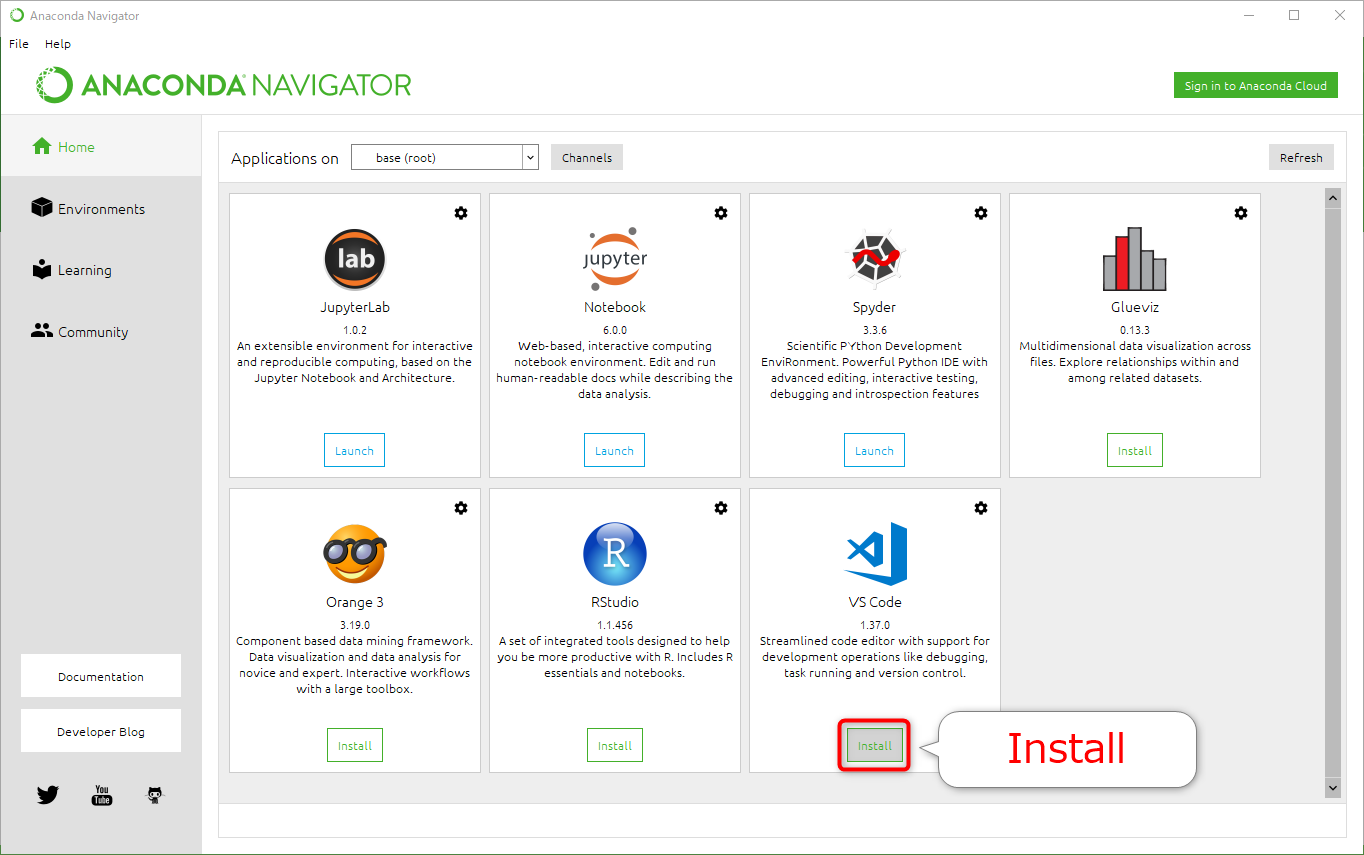
Task: Click the JupyterLab version 1.0.2 text
Action: pos(355,329)
